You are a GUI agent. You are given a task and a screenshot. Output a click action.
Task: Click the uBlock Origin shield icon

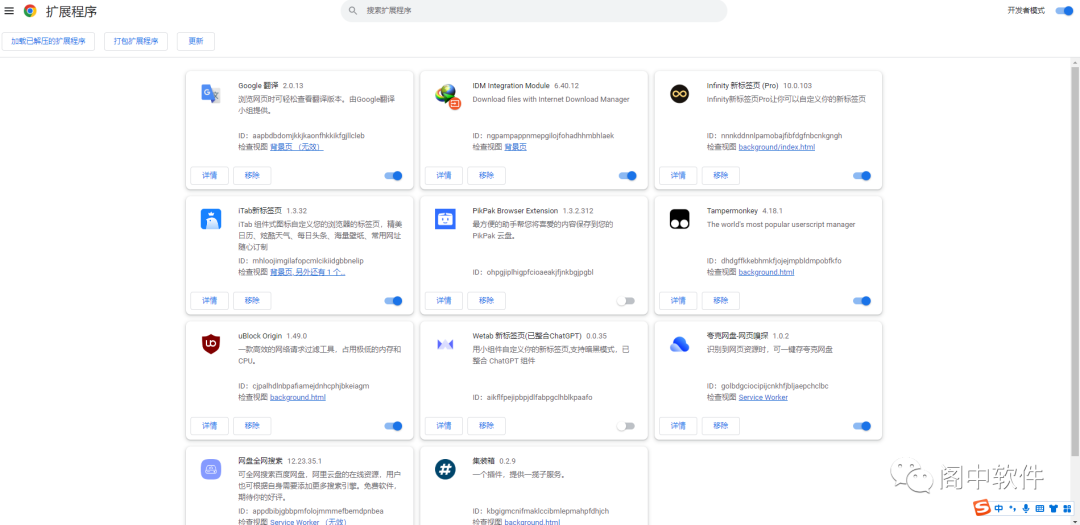click(210, 344)
